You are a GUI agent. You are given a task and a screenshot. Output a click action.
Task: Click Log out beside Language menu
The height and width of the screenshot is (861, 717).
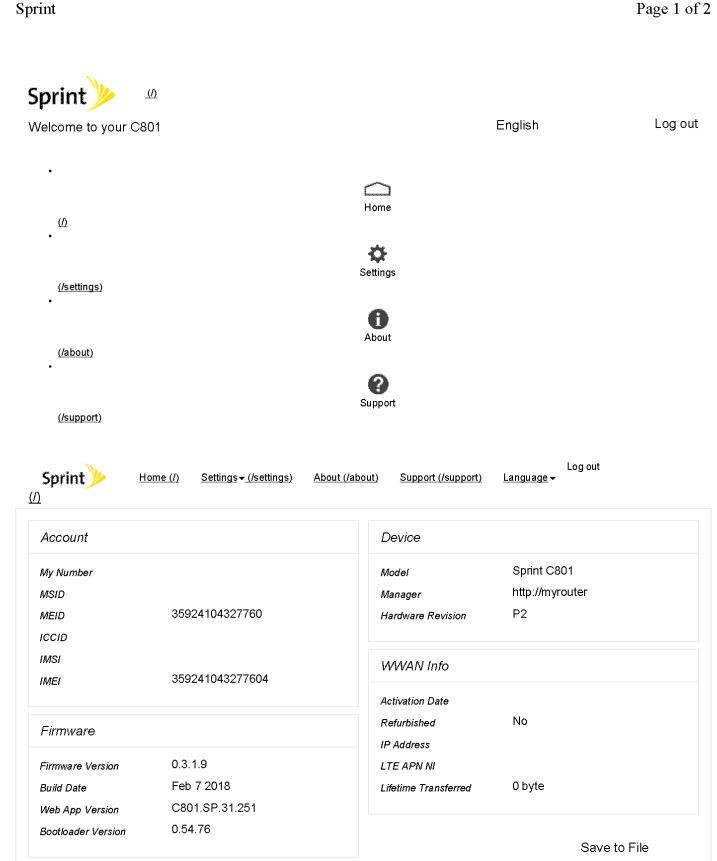pos(583,467)
